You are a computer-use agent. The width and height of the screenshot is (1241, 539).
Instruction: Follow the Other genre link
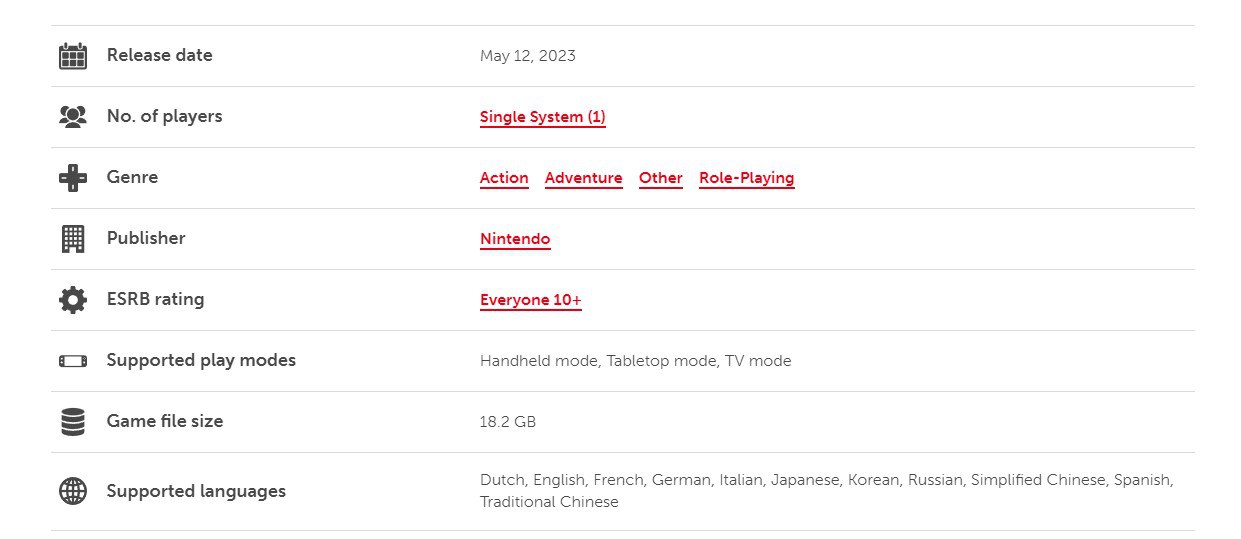661,178
